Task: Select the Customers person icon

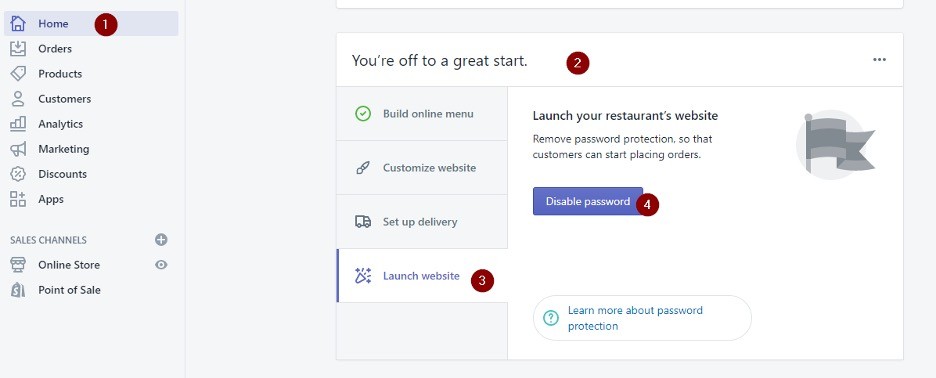Action: pos(19,99)
